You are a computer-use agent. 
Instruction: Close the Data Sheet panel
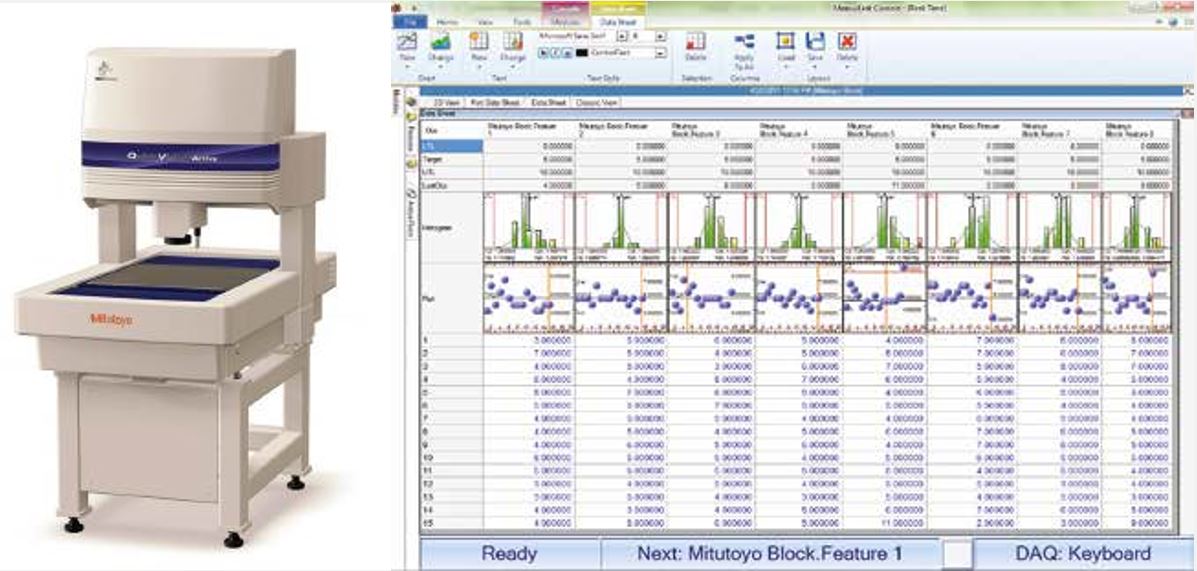[x=1186, y=113]
